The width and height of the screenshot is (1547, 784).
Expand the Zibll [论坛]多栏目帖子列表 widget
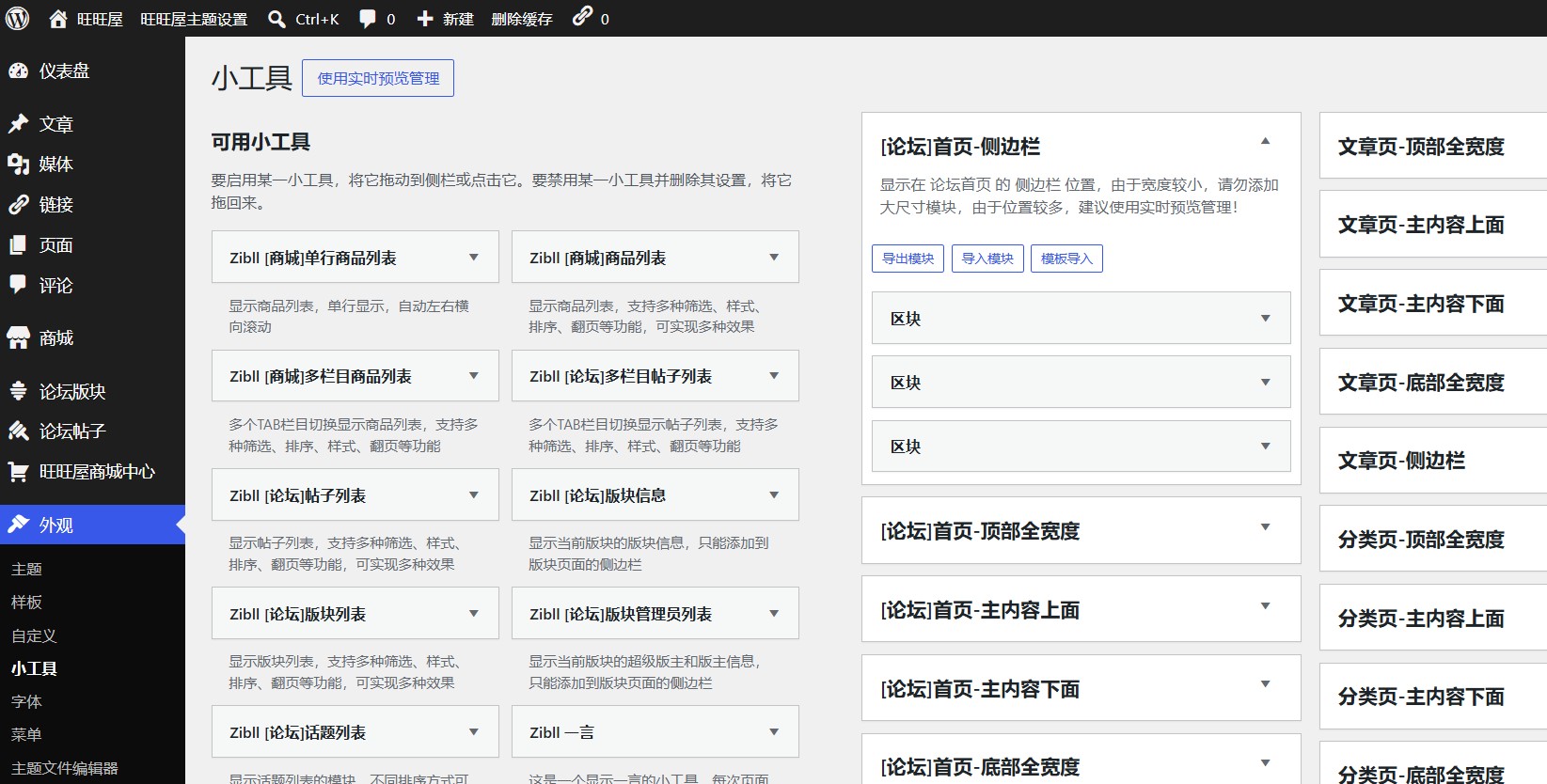(774, 376)
